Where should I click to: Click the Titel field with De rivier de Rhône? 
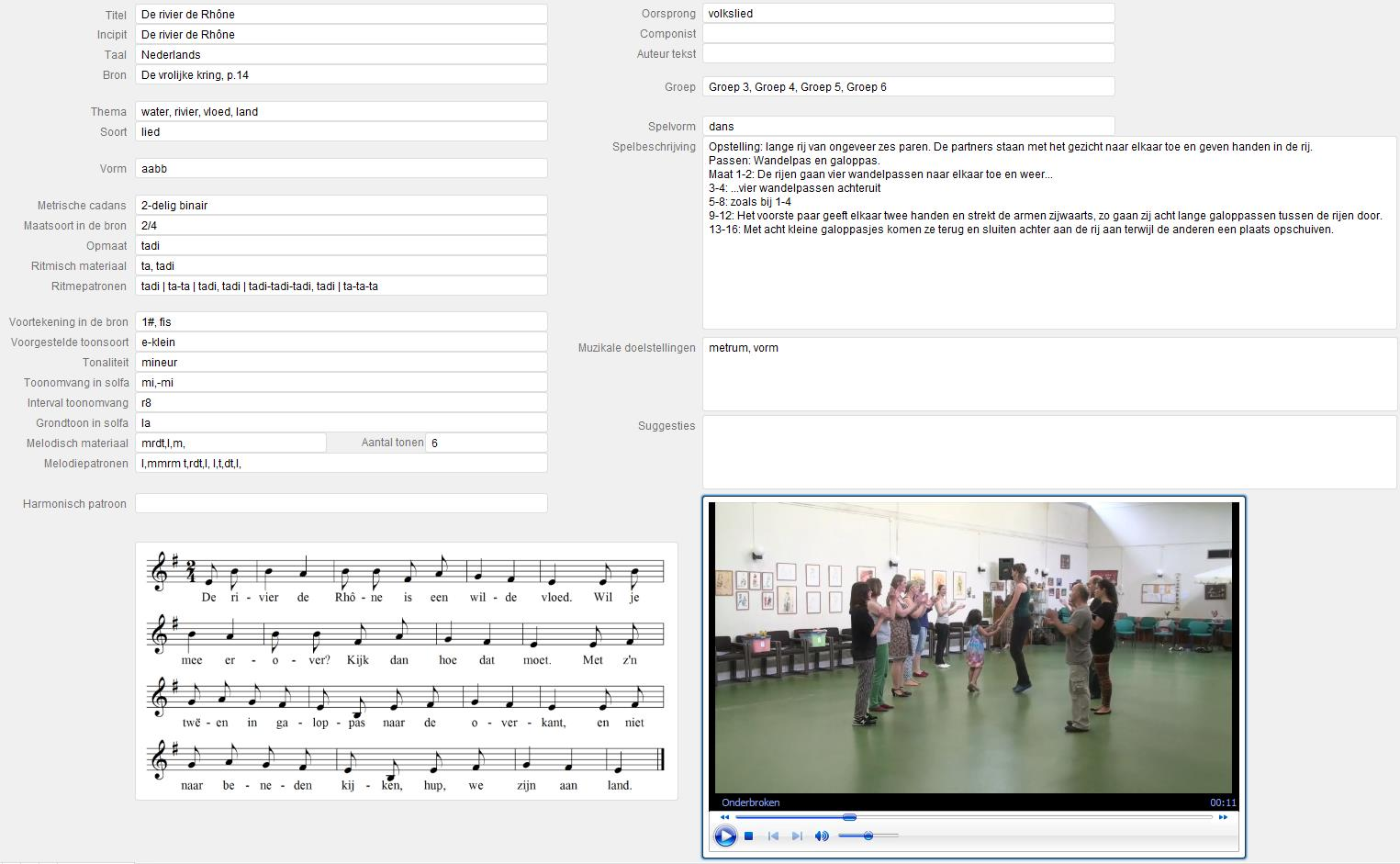[x=341, y=15]
